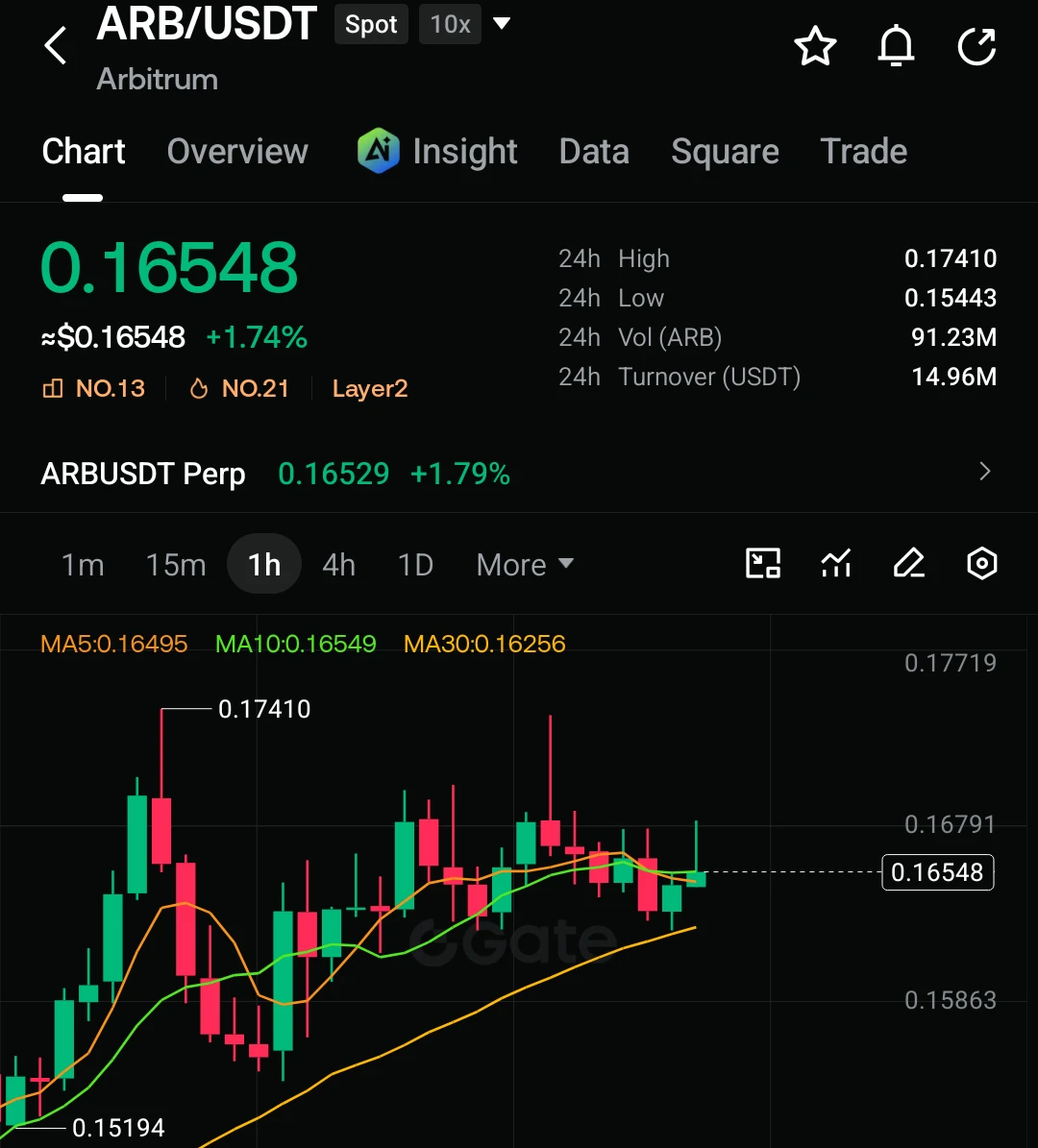The image size is (1038, 1148).
Task: Go back using the left arrow
Action: point(56,45)
